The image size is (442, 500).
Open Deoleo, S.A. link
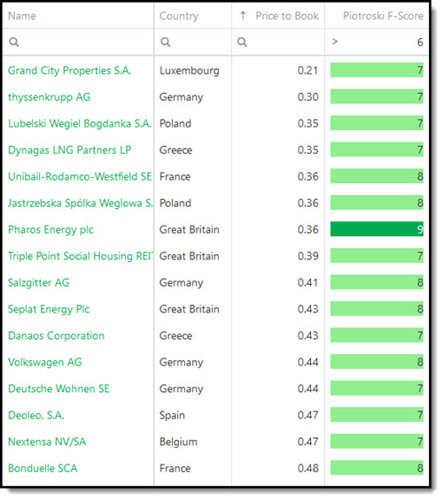(36, 415)
